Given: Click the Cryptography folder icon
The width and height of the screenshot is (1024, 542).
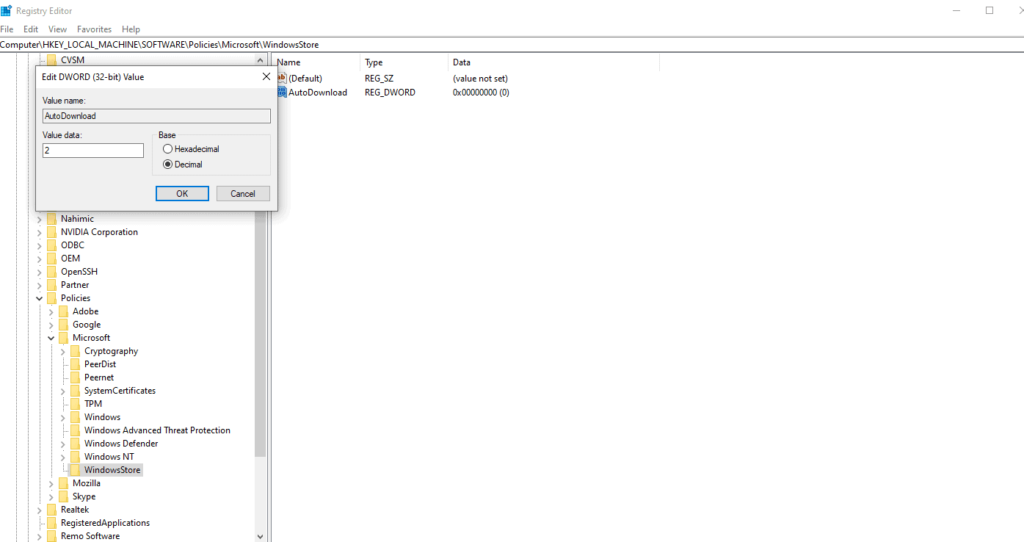Looking at the screenshot, I should click(x=75, y=351).
